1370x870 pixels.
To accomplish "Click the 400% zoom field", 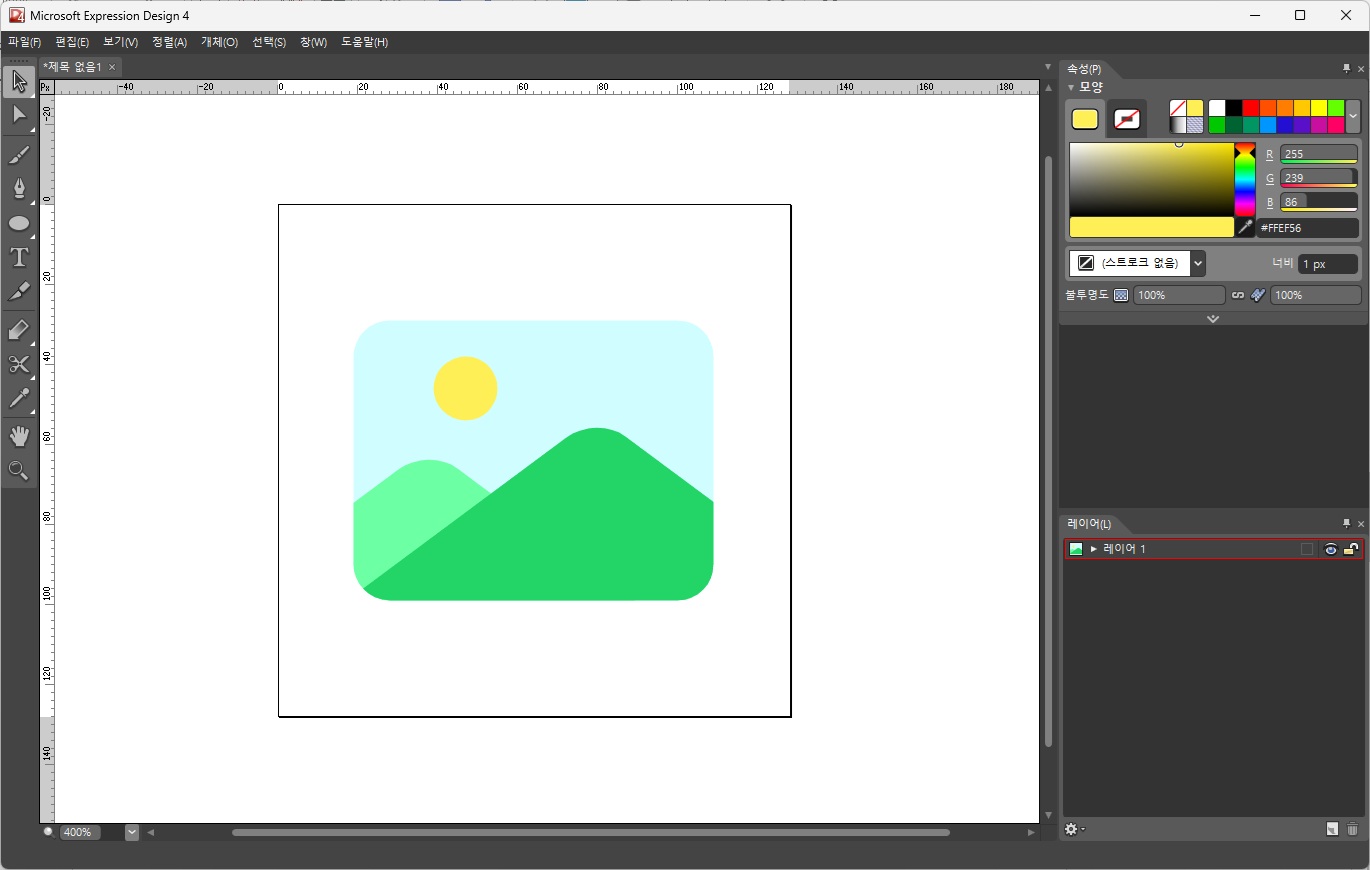I will pos(81,832).
